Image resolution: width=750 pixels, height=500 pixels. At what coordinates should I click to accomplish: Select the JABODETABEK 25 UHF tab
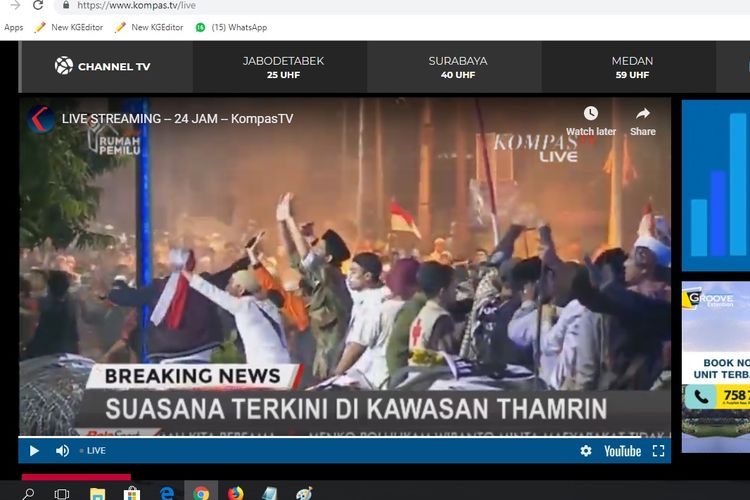(x=283, y=67)
